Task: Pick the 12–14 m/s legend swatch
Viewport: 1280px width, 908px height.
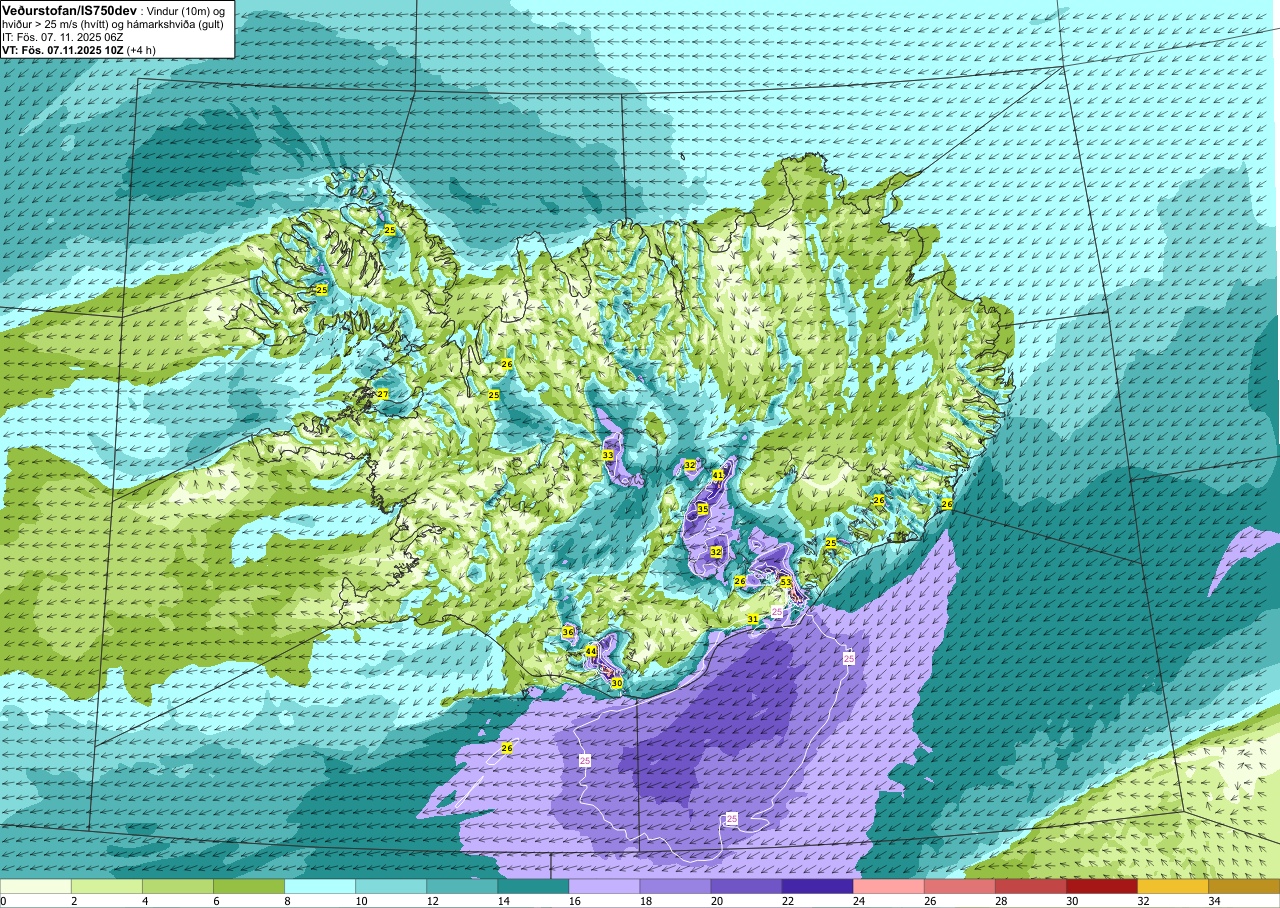Action: click(x=462, y=886)
